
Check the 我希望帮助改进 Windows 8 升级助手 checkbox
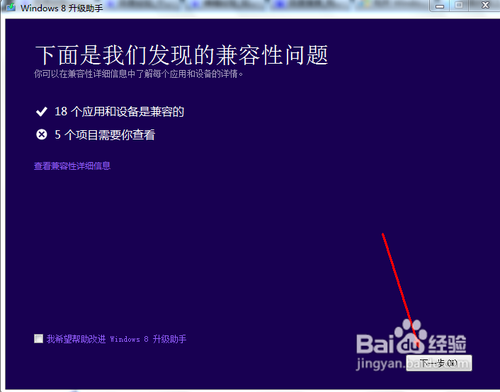pyautogui.click(x=39, y=339)
